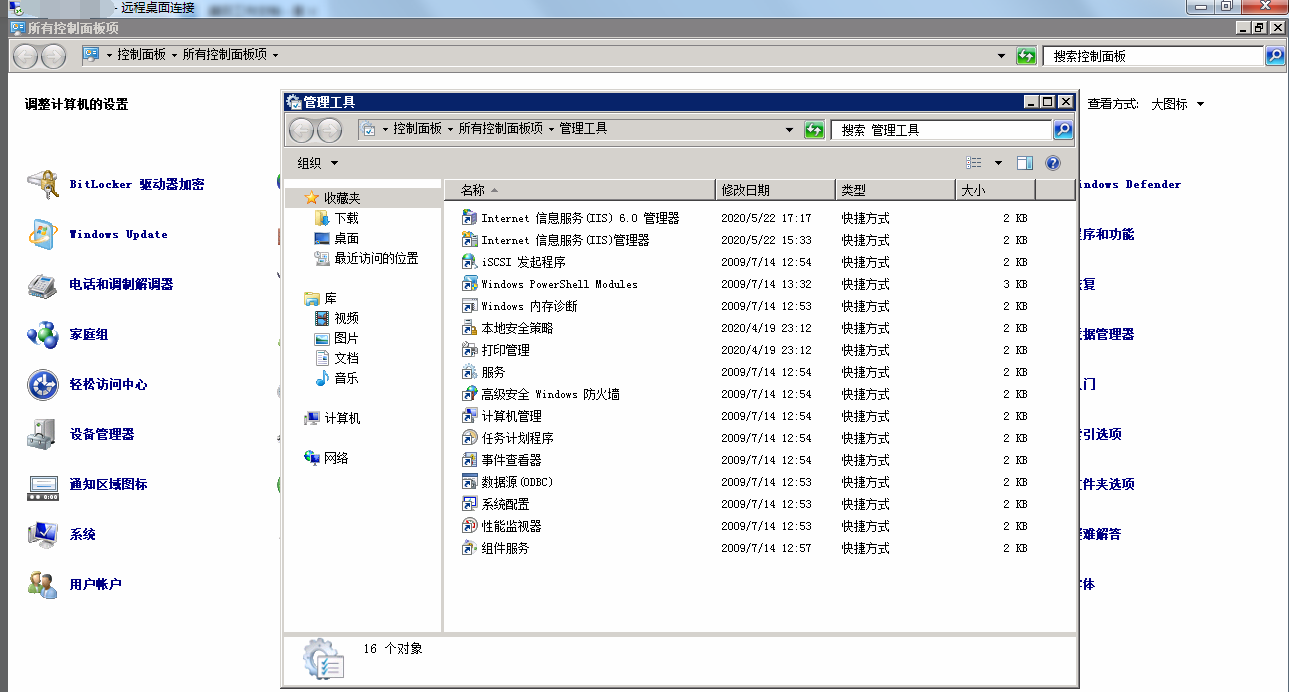The width and height of the screenshot is (1289, 692).
Task: Select the 本地安全策略 shortcut icon
Action: tap(470, 328)
